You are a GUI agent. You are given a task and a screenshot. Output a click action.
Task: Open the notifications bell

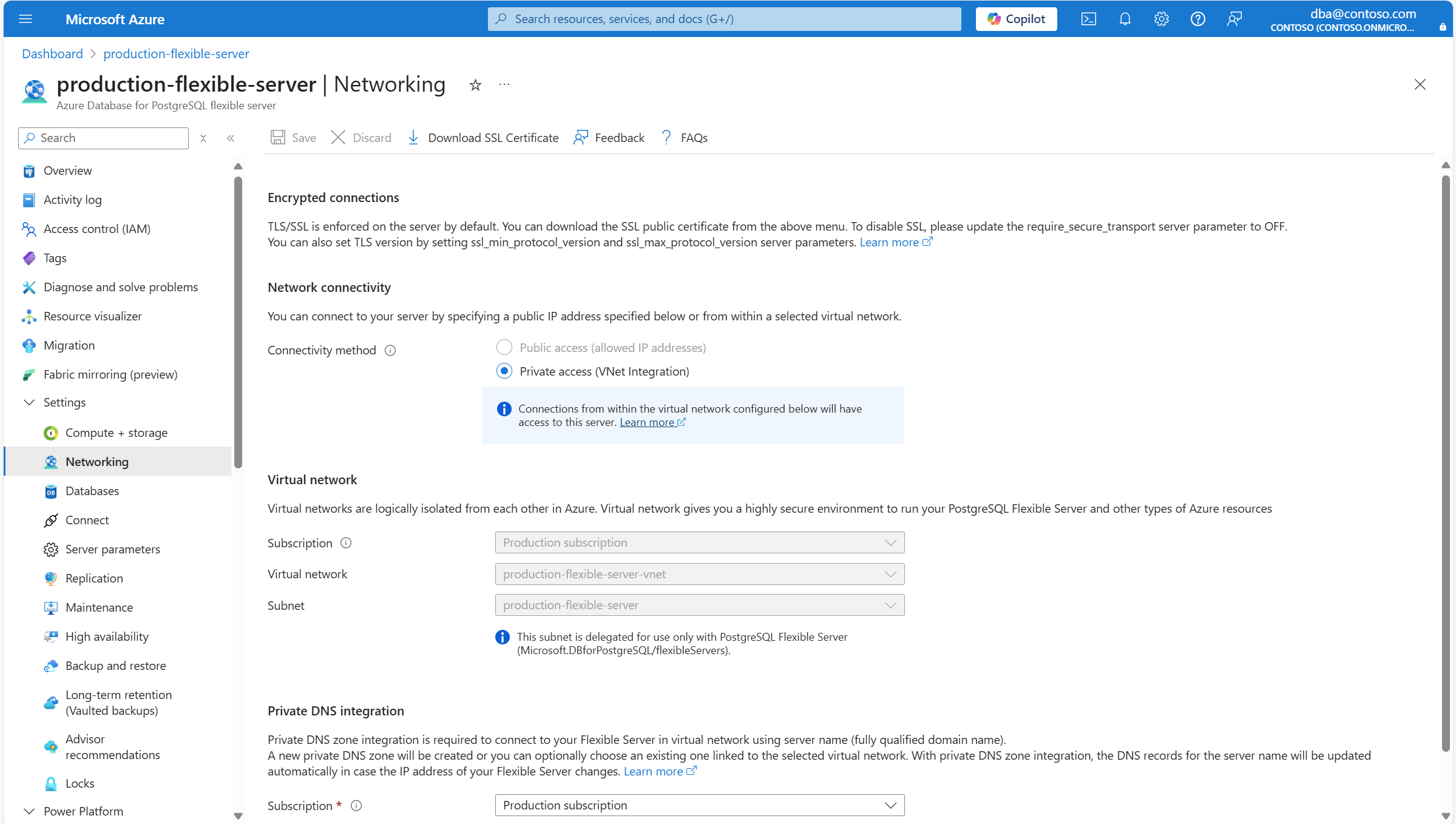[x=1125, y=19]
